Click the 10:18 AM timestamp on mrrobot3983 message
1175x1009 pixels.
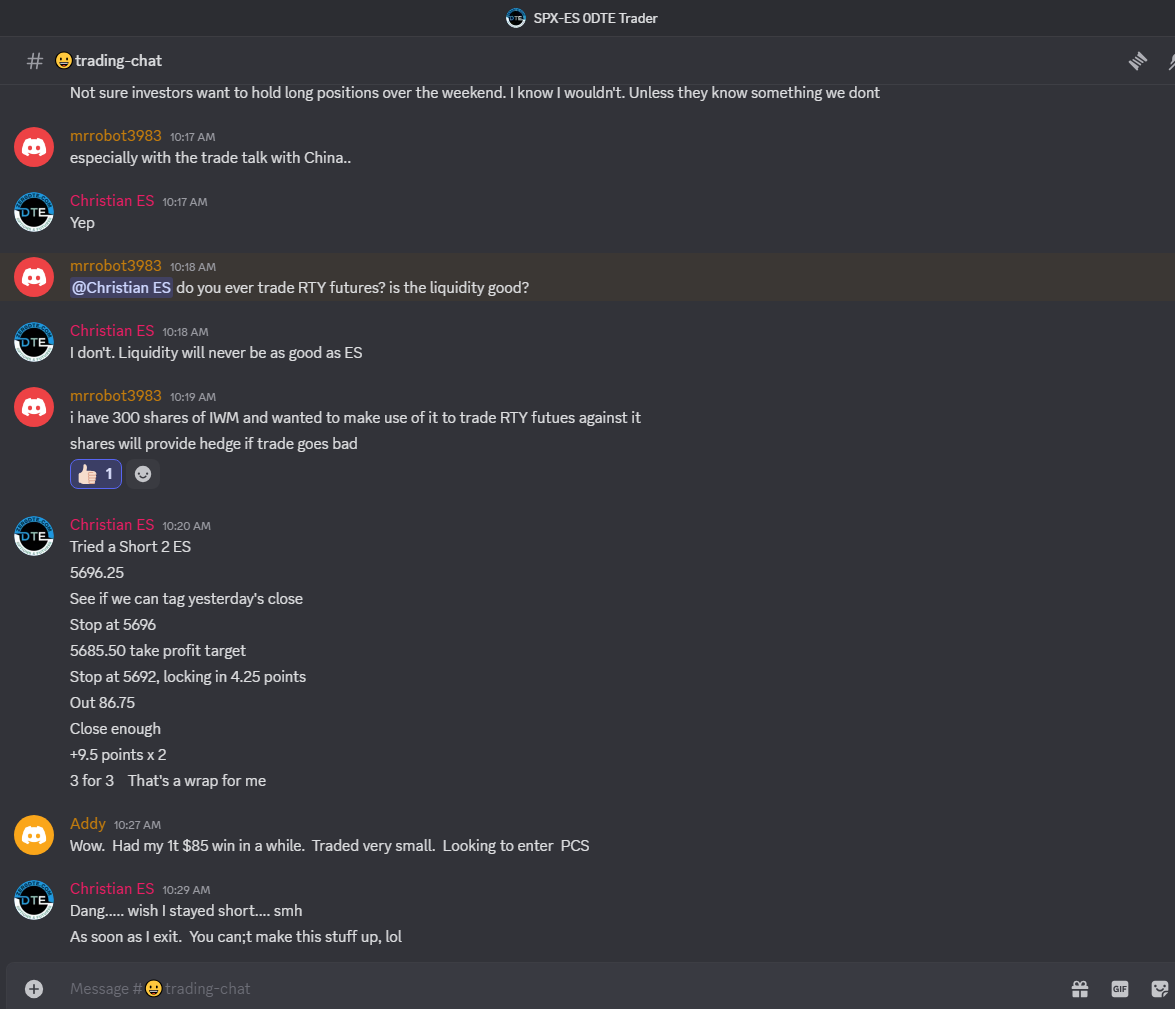pos(193,267)
